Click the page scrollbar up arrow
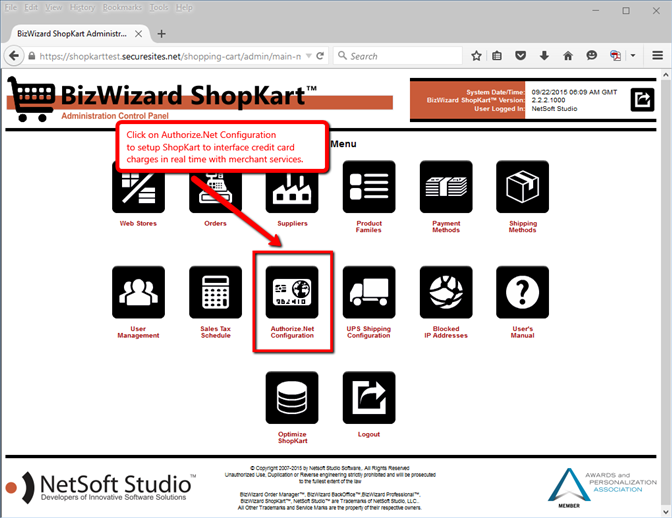The width and height of the screenshot is (672, 518). (x=666, y=75)
